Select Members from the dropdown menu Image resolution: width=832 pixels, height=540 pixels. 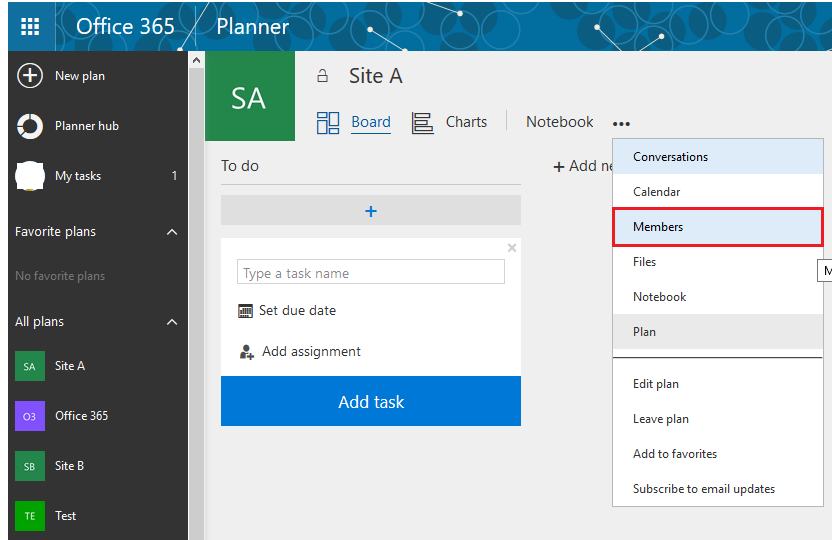(718, 227)
